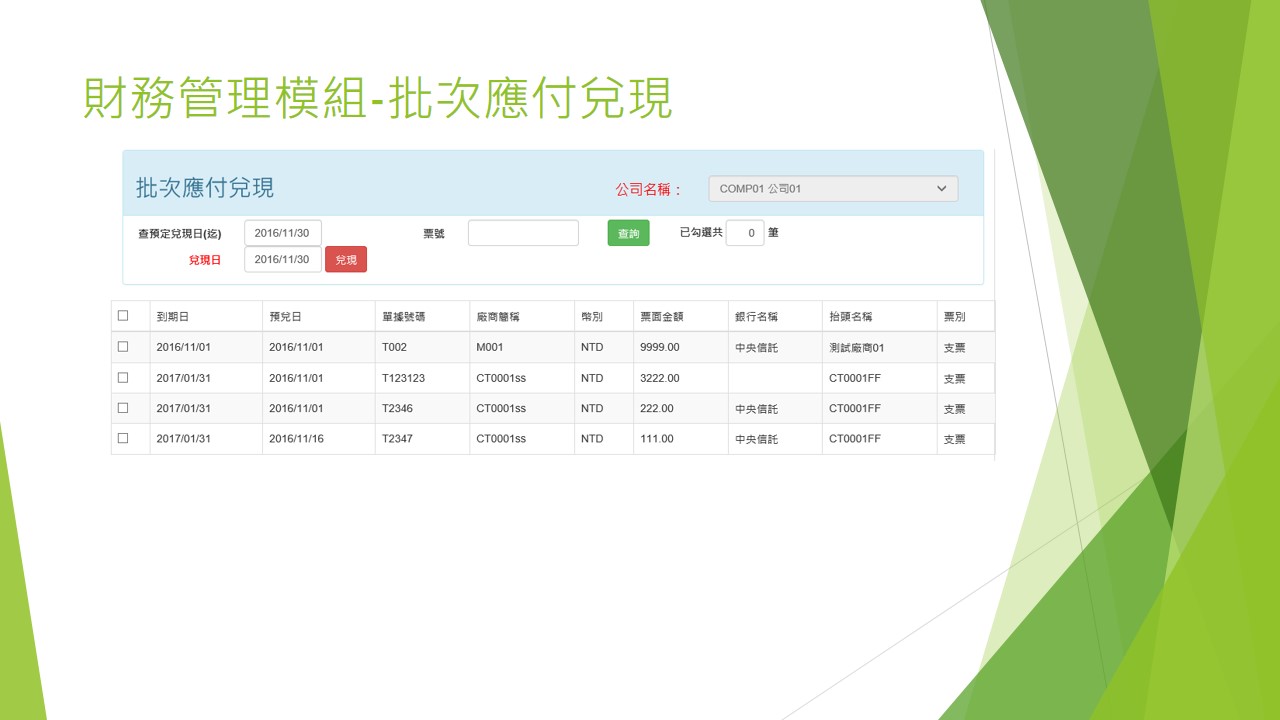
Task: Click 到期日 2017/01/31 in T2347 row
Action: pos(184,439)
